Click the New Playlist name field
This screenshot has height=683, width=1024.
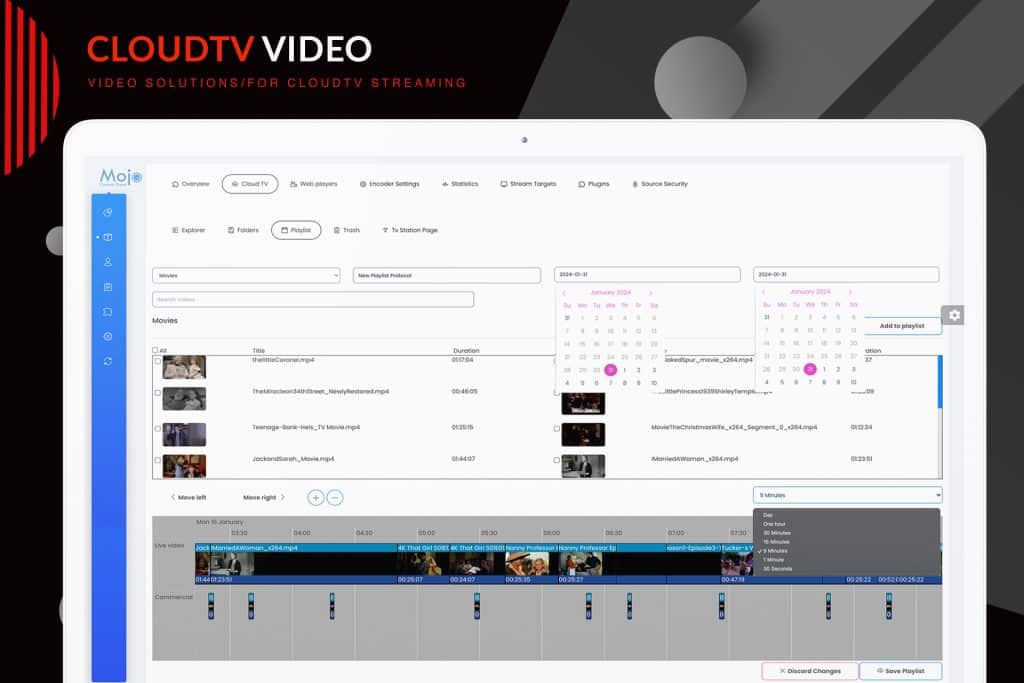(447, 276)
